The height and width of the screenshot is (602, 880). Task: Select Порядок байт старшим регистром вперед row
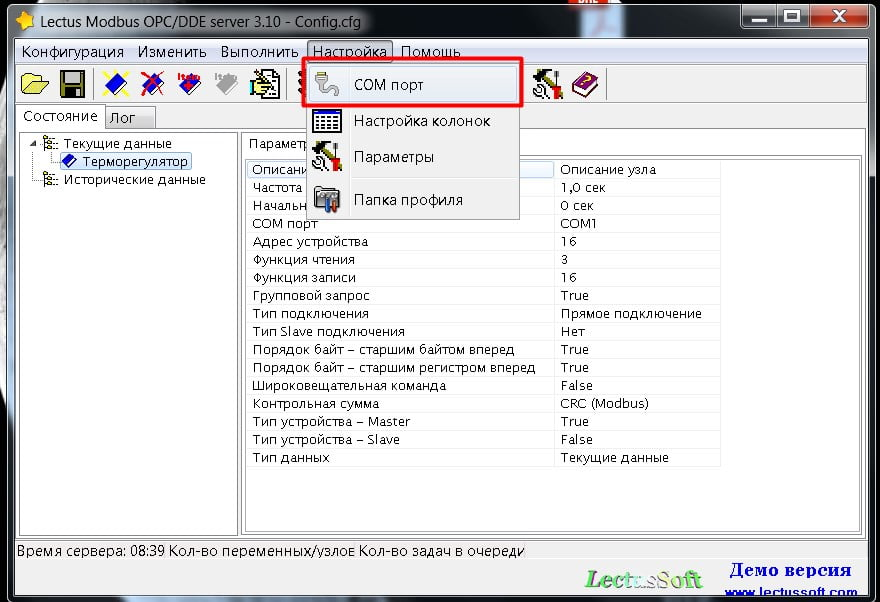[483, 367]
